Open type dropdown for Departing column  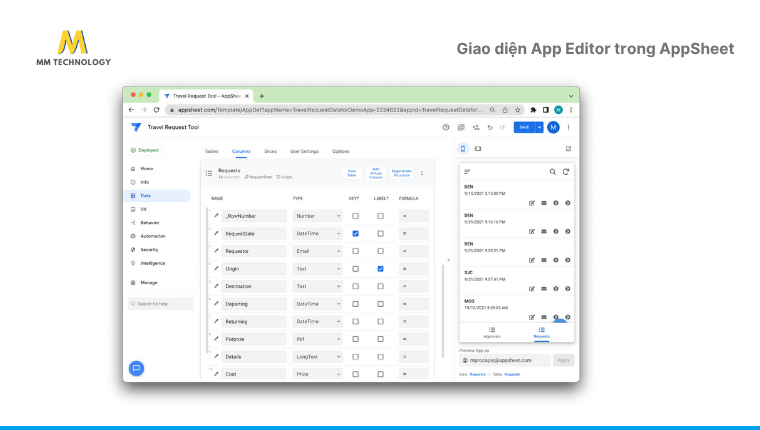coord(317,304)
